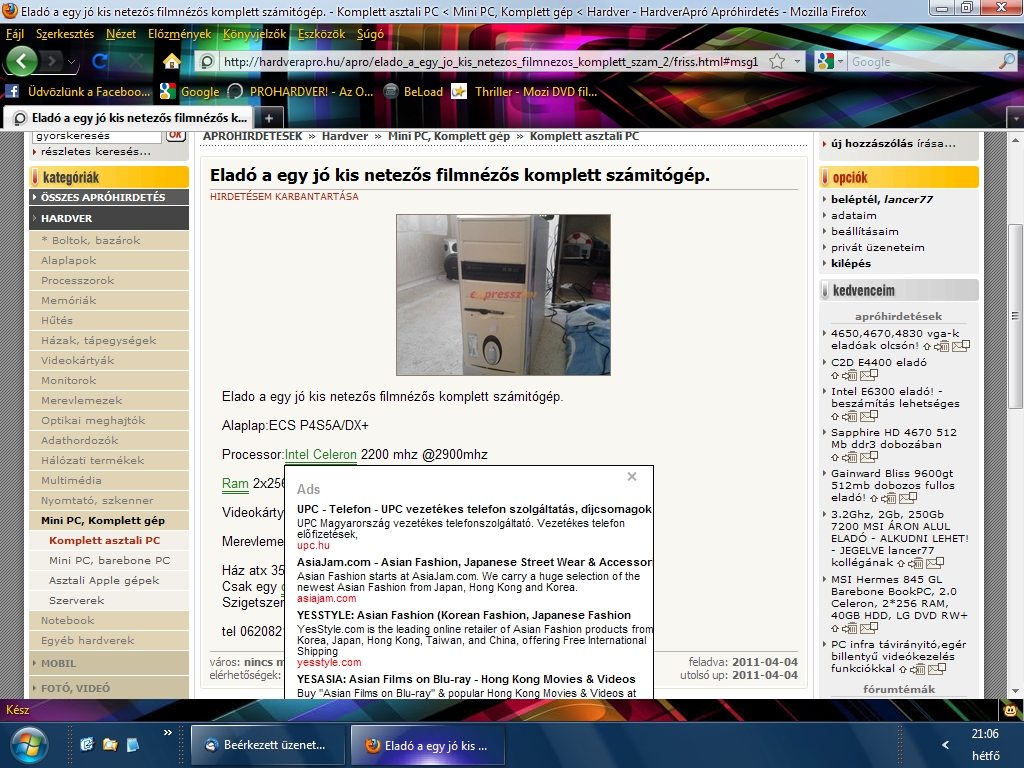1024x768 pixels.
Task: Select the Eladó a egy jó kis browser tab
Action: (x=130, y=118)
